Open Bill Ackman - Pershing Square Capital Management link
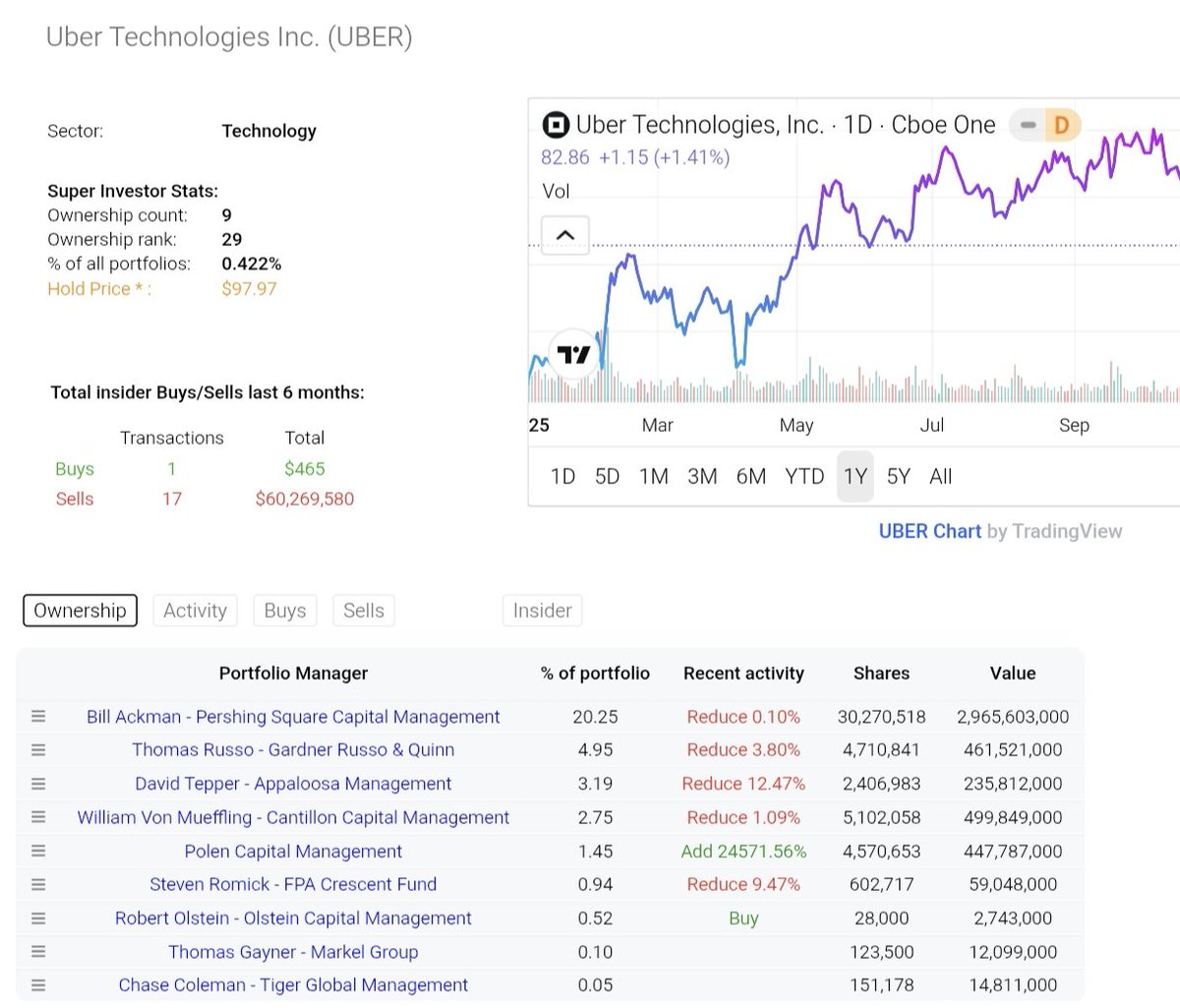Image resolution: width=1180 pixels, height=1008 pixels. pyautogui.click(x=293, y=717)
